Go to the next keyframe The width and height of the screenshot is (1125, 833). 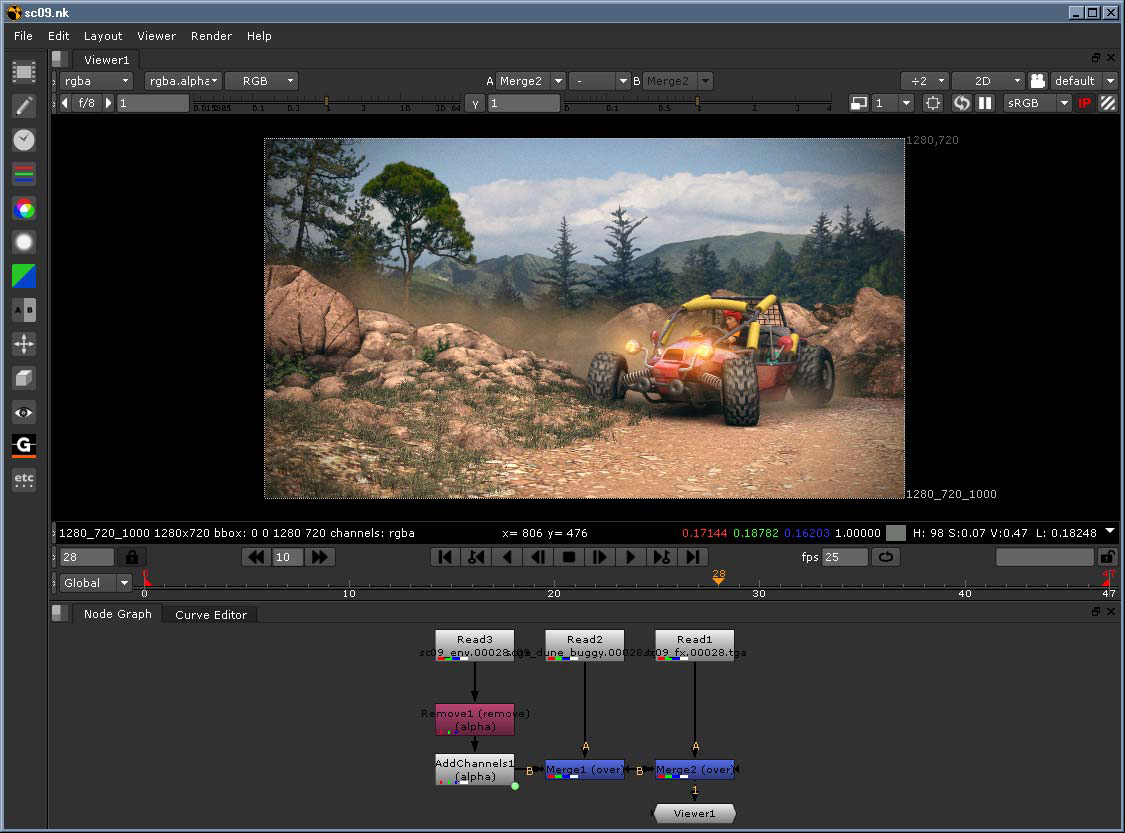(662, 557)
